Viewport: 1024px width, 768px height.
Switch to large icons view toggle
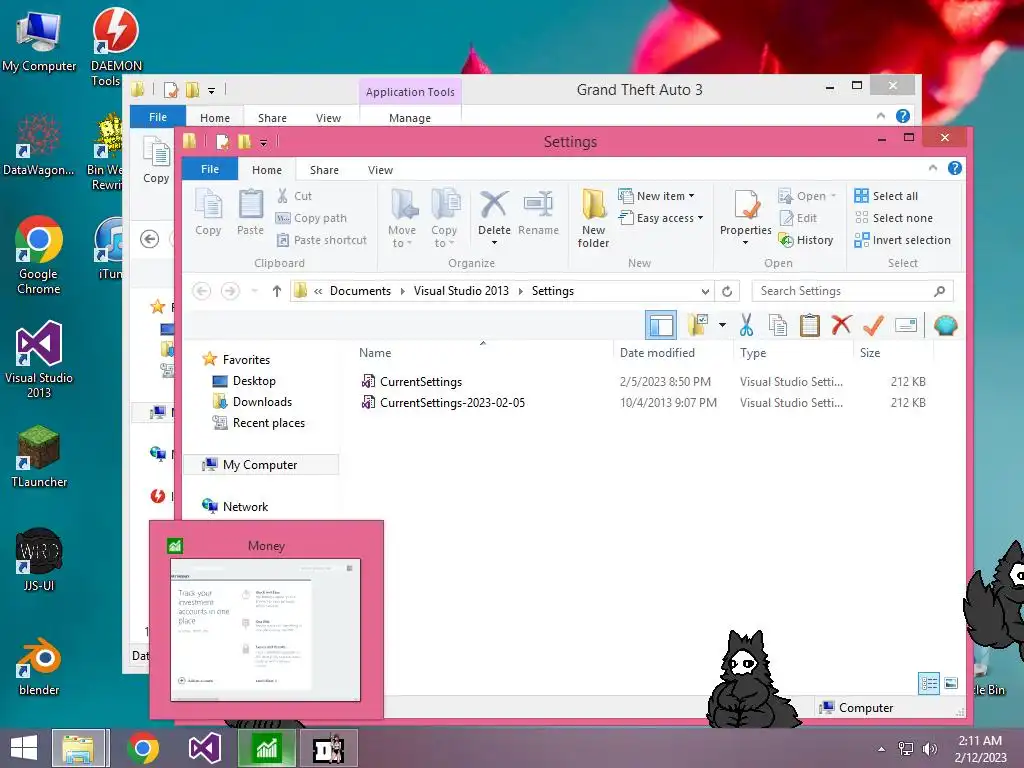click(x=951, y=684)
